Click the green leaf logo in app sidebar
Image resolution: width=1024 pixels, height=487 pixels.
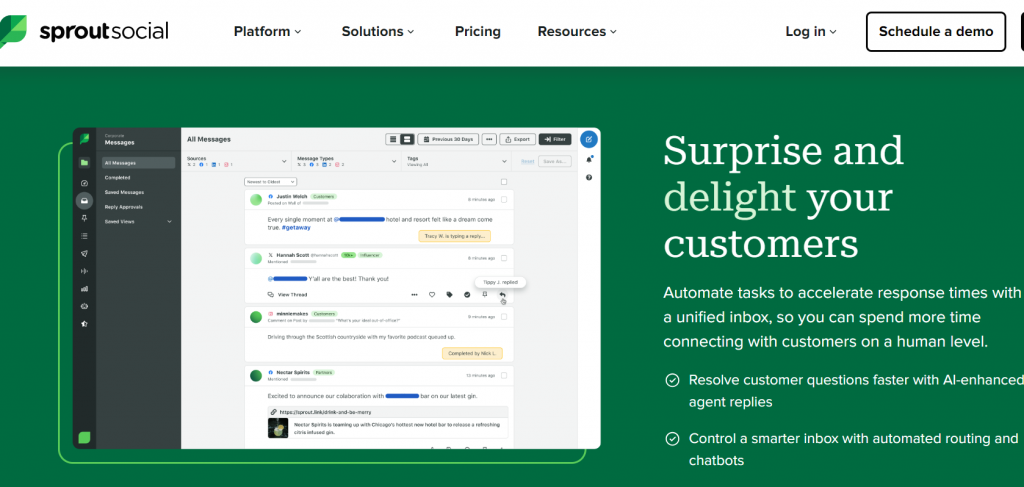[x=84, y=138]
